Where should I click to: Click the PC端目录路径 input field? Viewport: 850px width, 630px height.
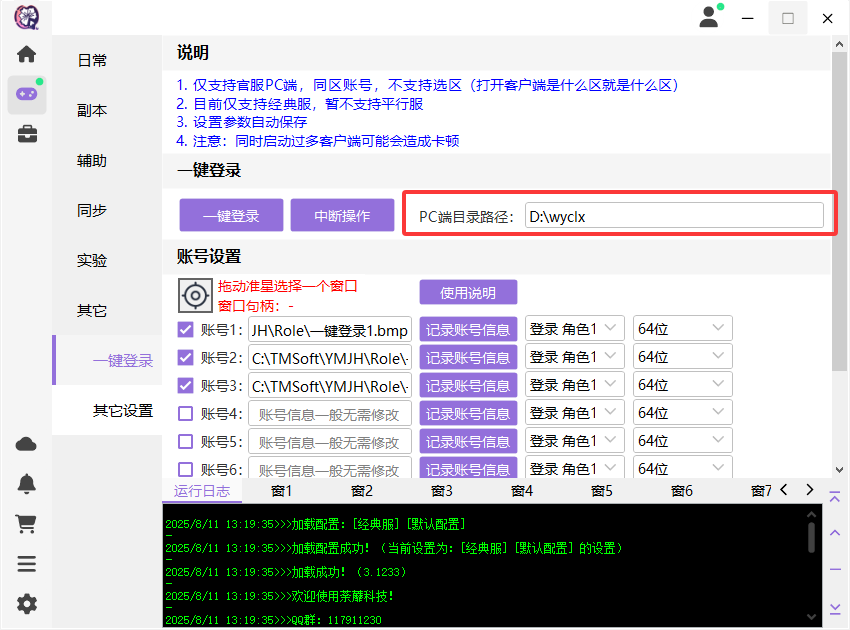tap(673, 215)
